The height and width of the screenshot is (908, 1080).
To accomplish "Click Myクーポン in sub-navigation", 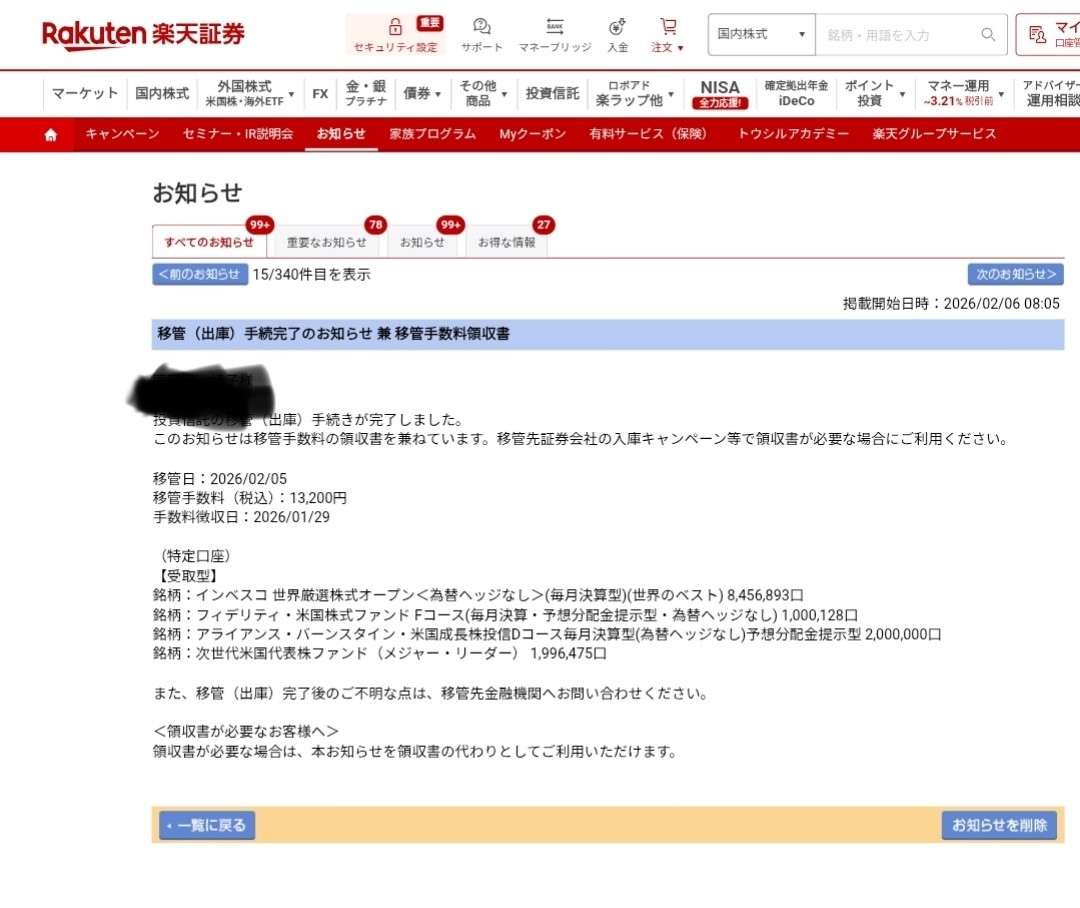I will pyautogui.click(x=532, y=134).
